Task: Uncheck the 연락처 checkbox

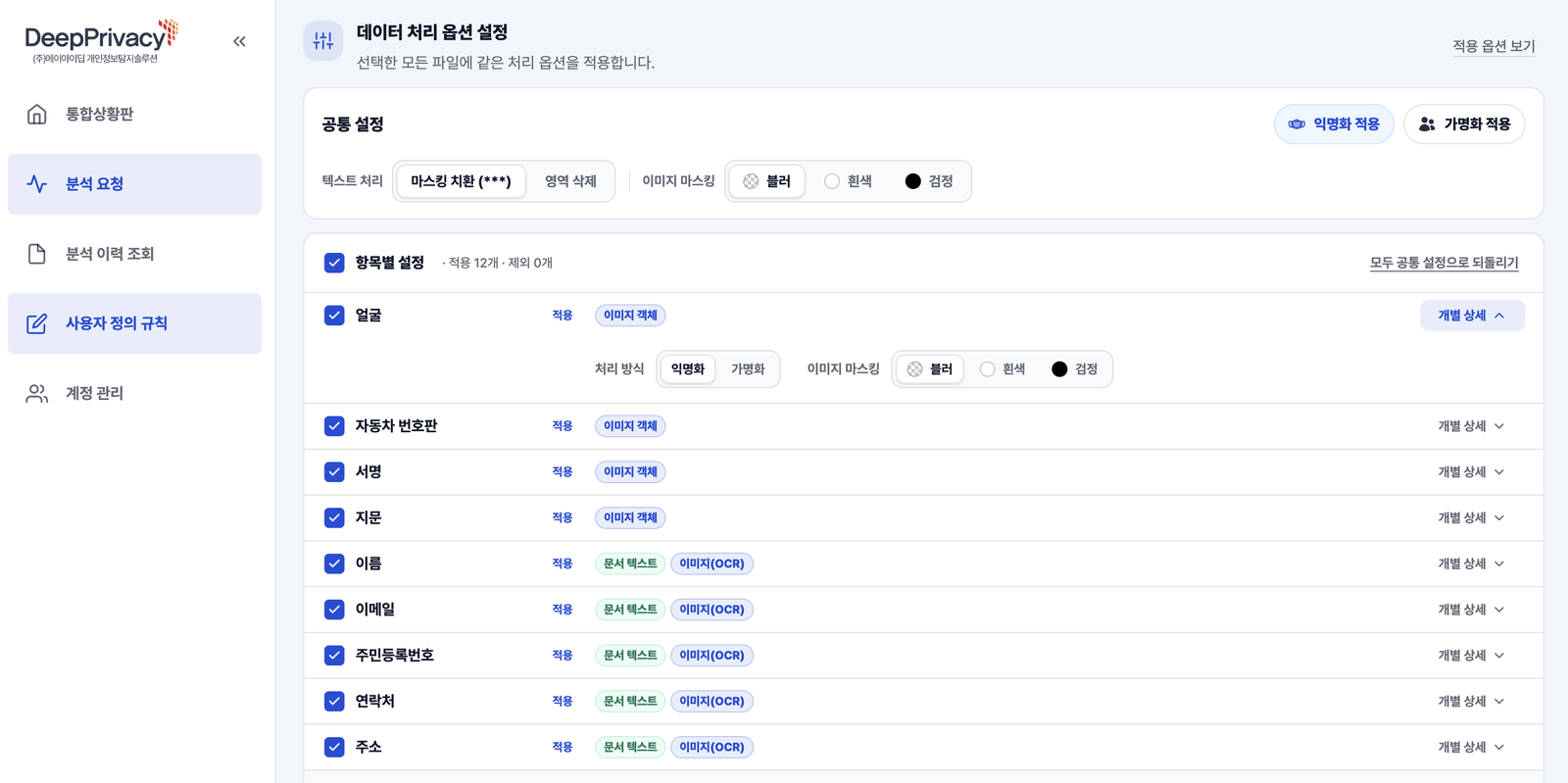Action: 334,702
